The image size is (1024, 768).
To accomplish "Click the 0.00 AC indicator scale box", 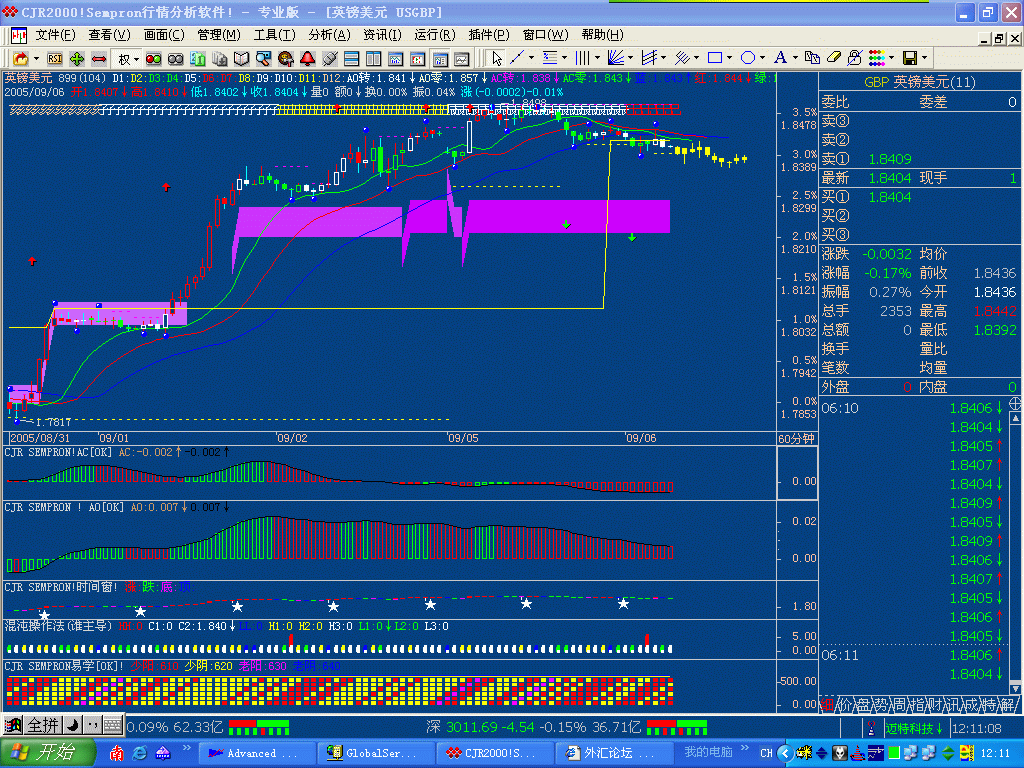I will (x=797, y=473).
